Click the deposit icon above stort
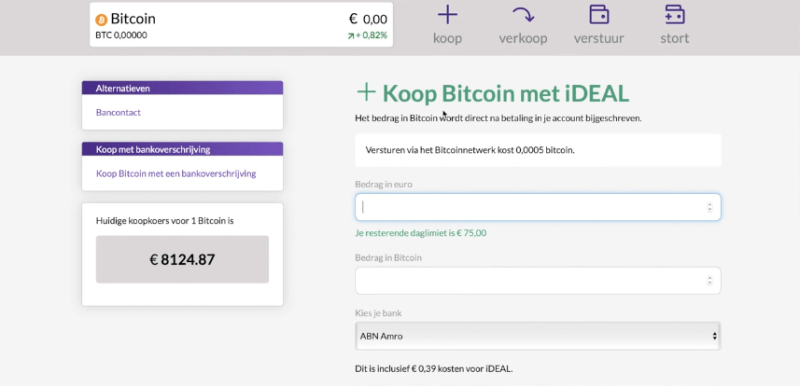The width and height of the screenshot is (800, 386). point(674,14)
